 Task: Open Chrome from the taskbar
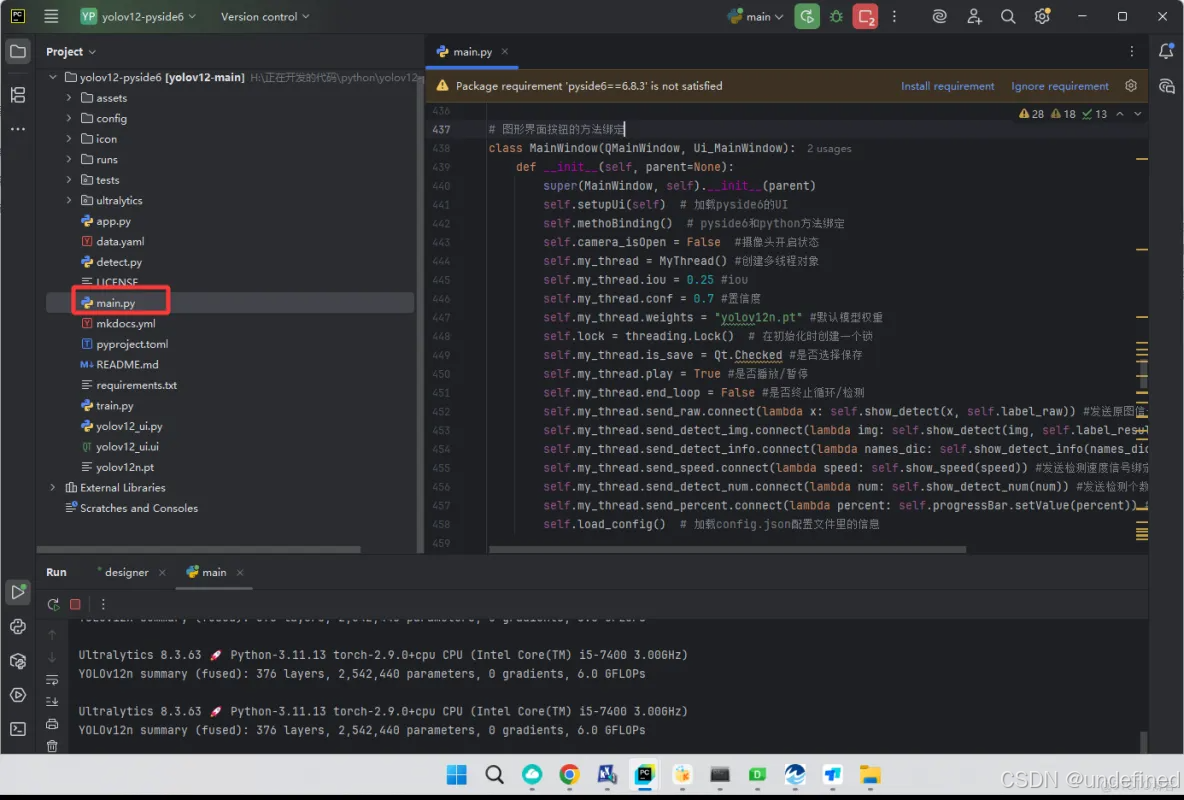click(569, 774)
